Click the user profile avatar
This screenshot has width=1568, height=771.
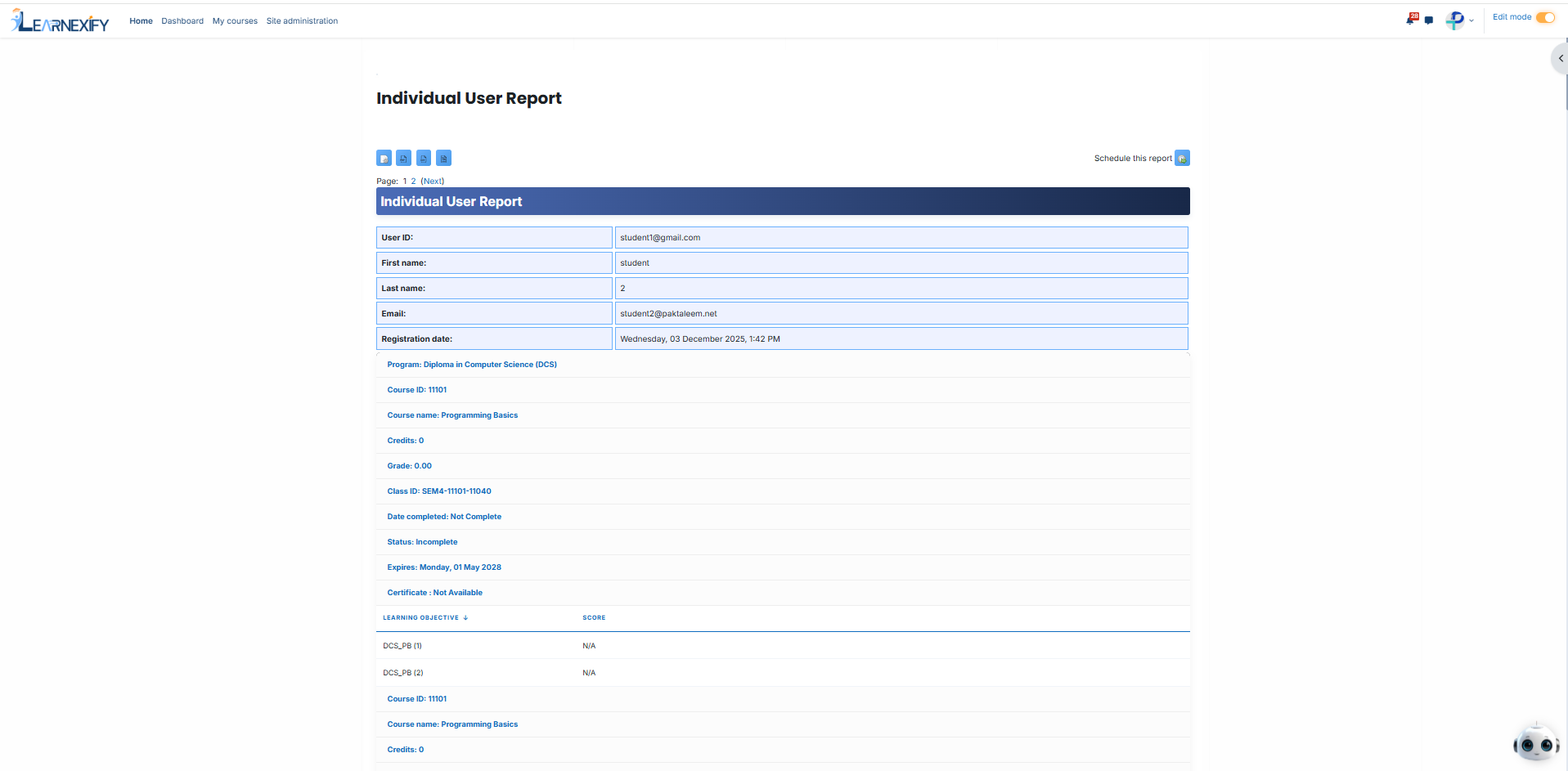click(1455, 20)
